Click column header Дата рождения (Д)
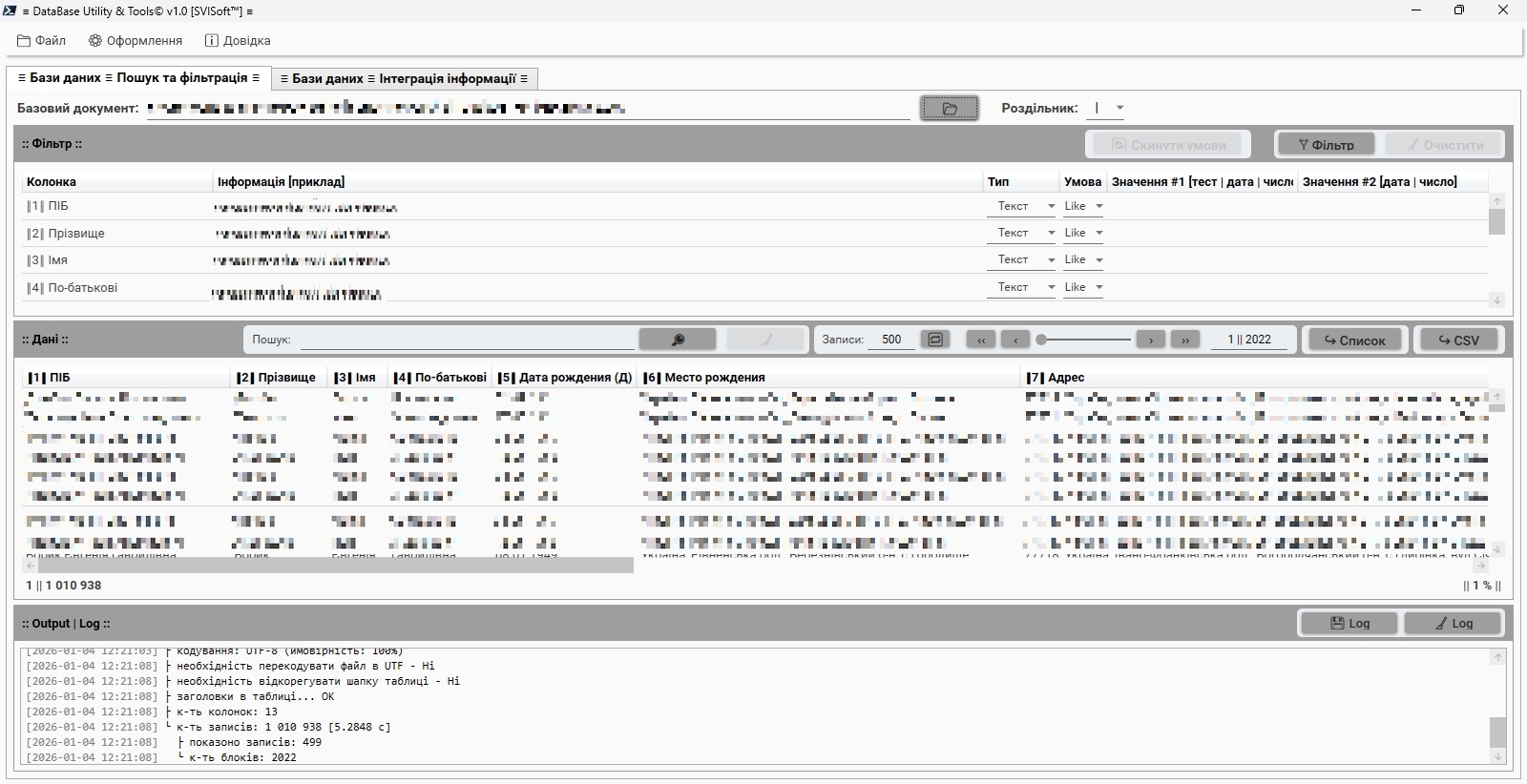 [566, 378]
